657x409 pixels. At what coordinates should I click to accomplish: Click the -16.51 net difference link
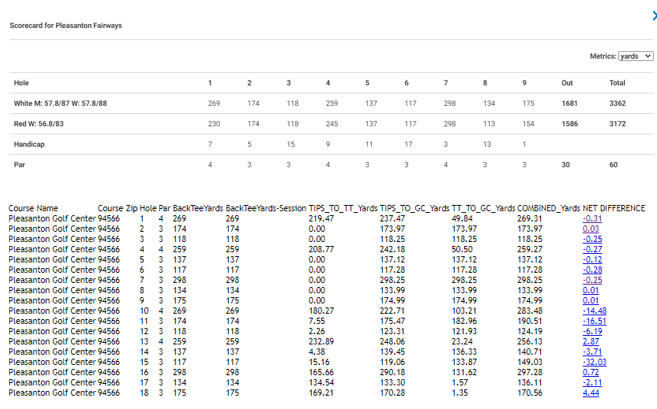tap(594, 321)
